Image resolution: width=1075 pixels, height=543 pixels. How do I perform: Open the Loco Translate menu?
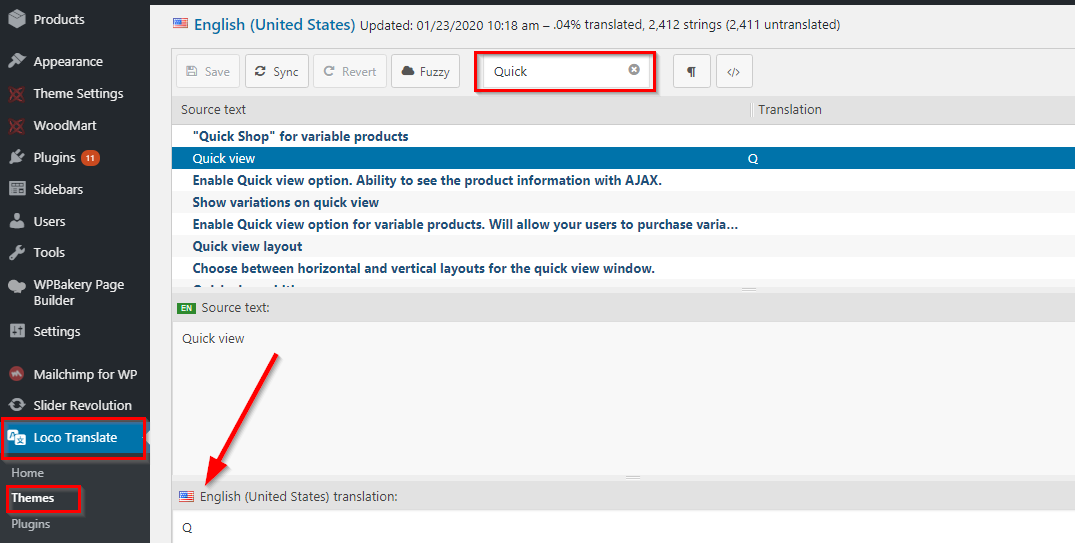point(75,437)
